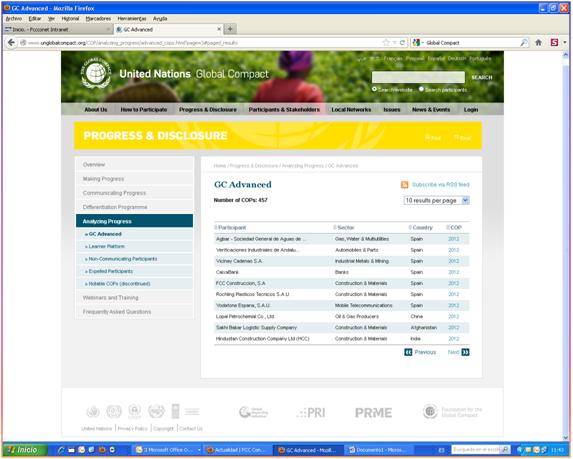Close the GC Advanced tab
The height and width of the screenshot is (459, 573).
click(x=219, y=29)
